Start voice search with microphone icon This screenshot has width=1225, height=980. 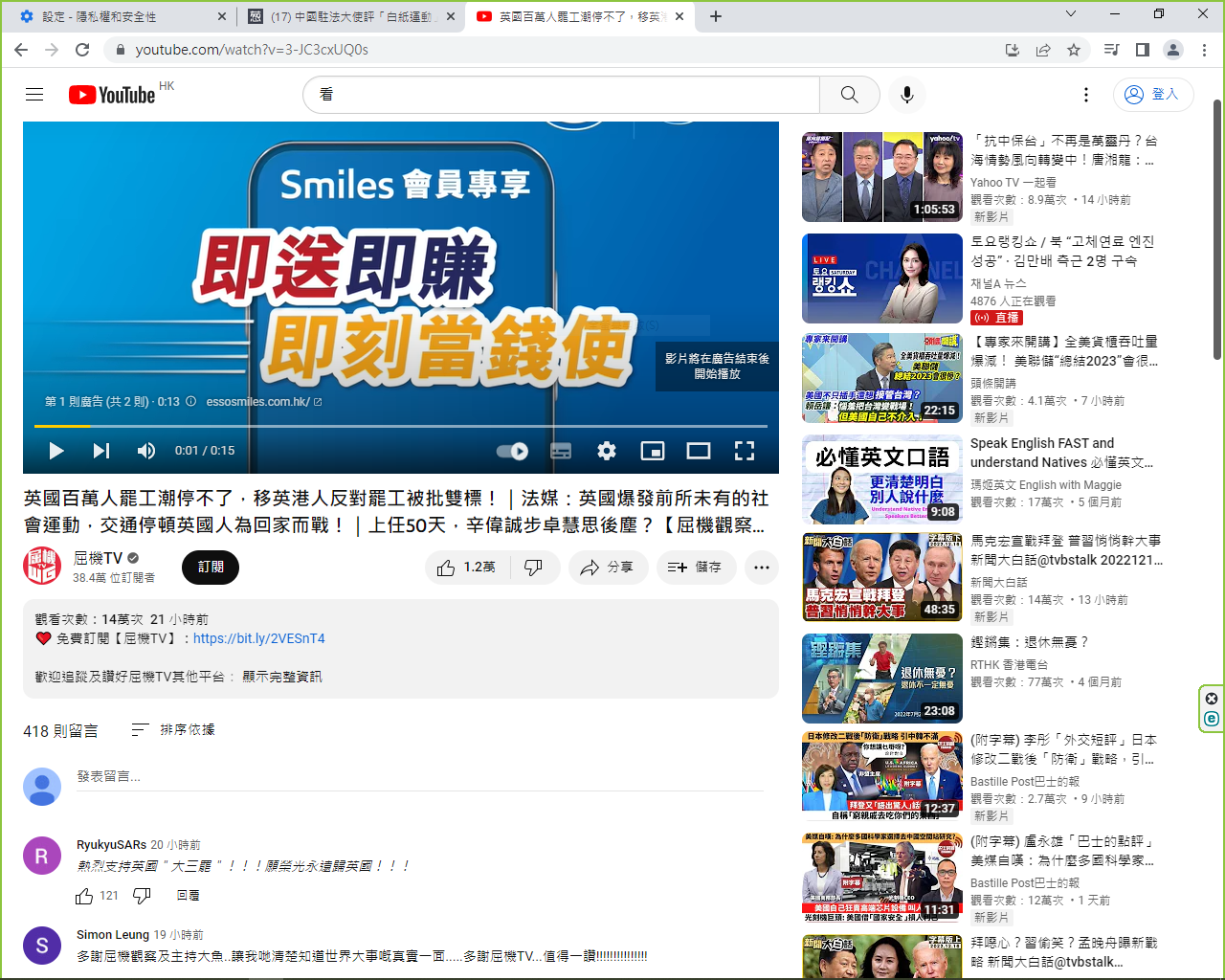coord(906,95)
